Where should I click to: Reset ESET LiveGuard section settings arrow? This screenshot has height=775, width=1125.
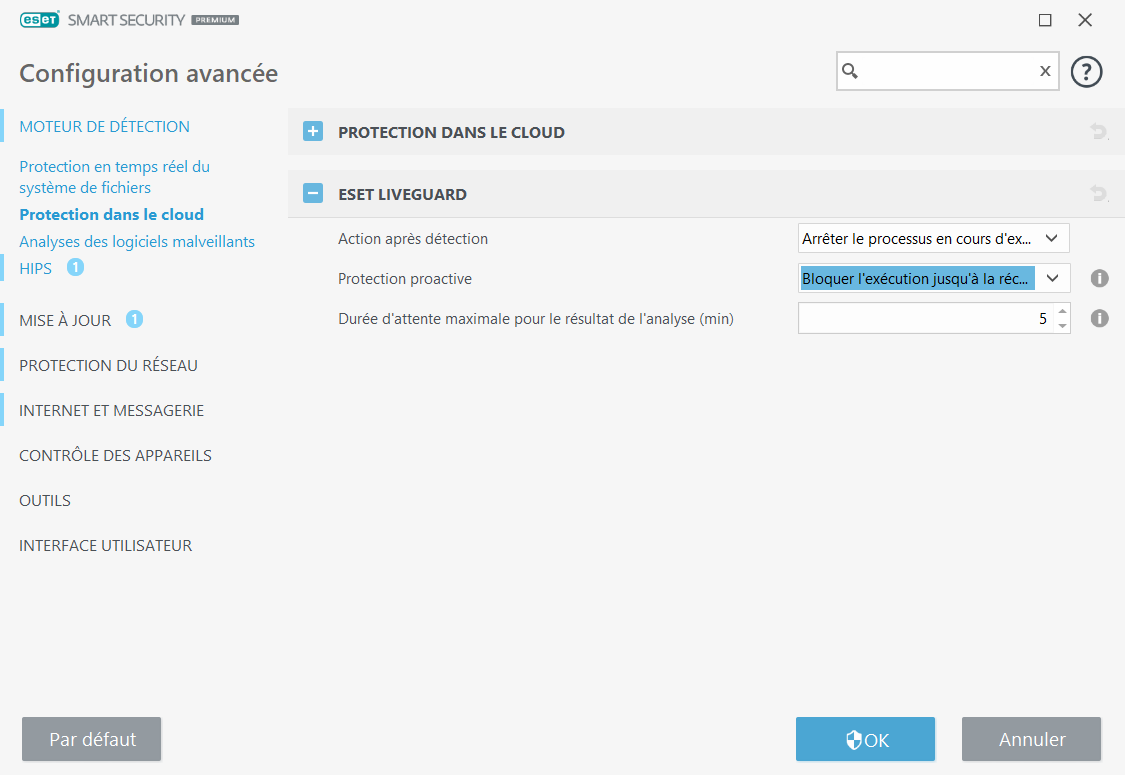pyautogui.click(x=1098, y=194)
